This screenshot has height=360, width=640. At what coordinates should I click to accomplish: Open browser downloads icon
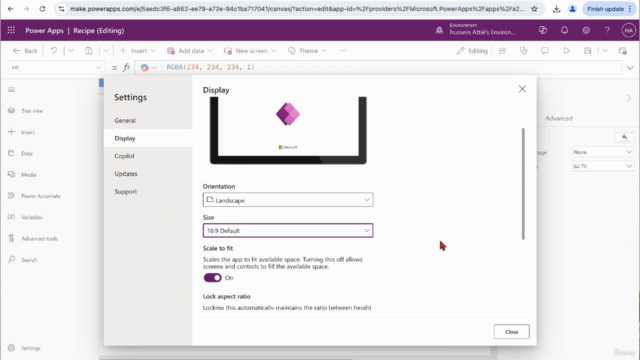tap(556, 9)
